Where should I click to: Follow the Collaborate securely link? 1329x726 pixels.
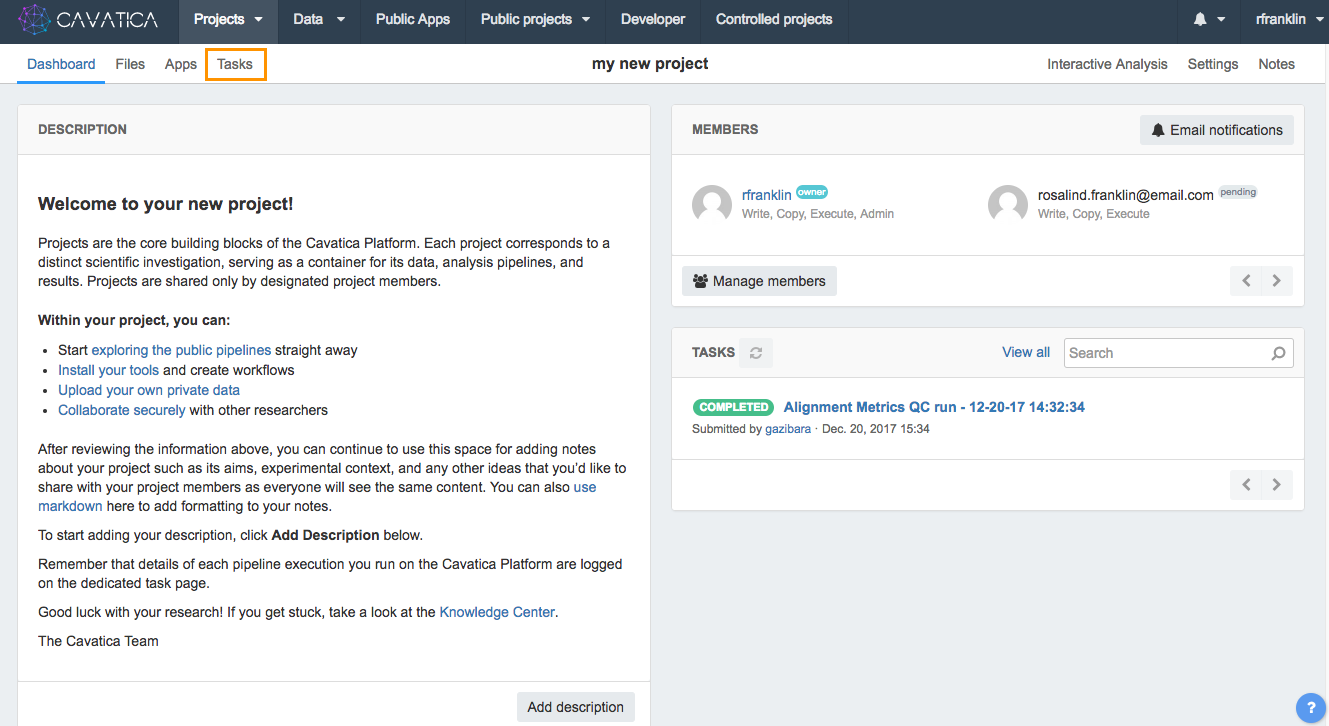(x=121, y=410)
